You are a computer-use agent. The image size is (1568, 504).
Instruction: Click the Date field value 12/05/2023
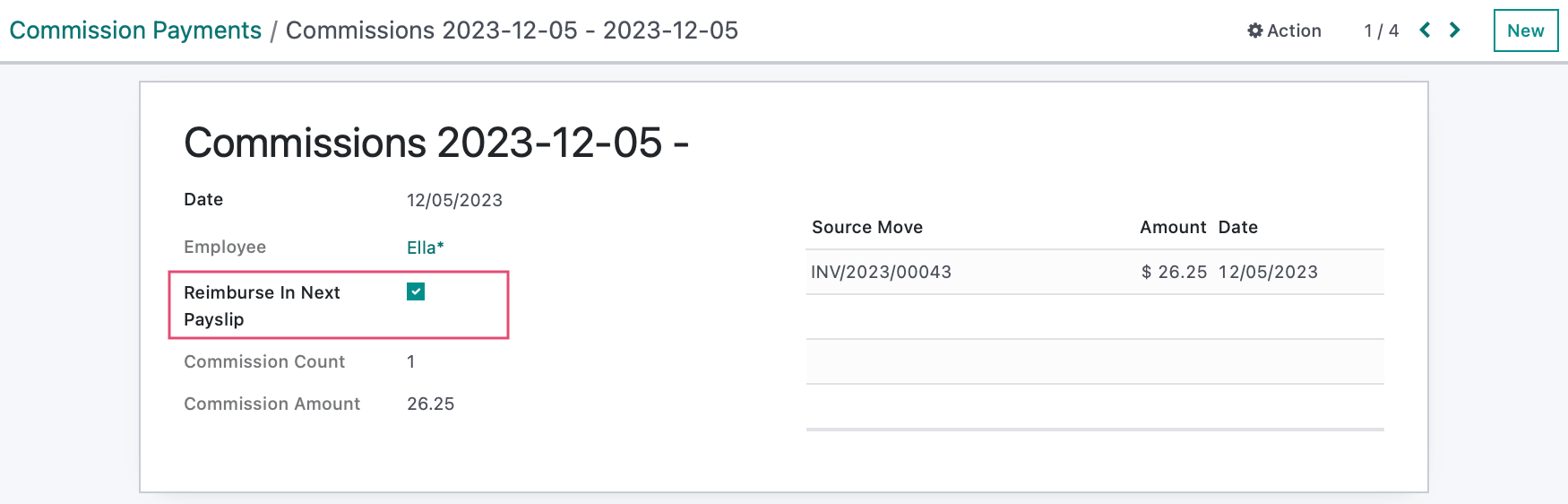454,200
